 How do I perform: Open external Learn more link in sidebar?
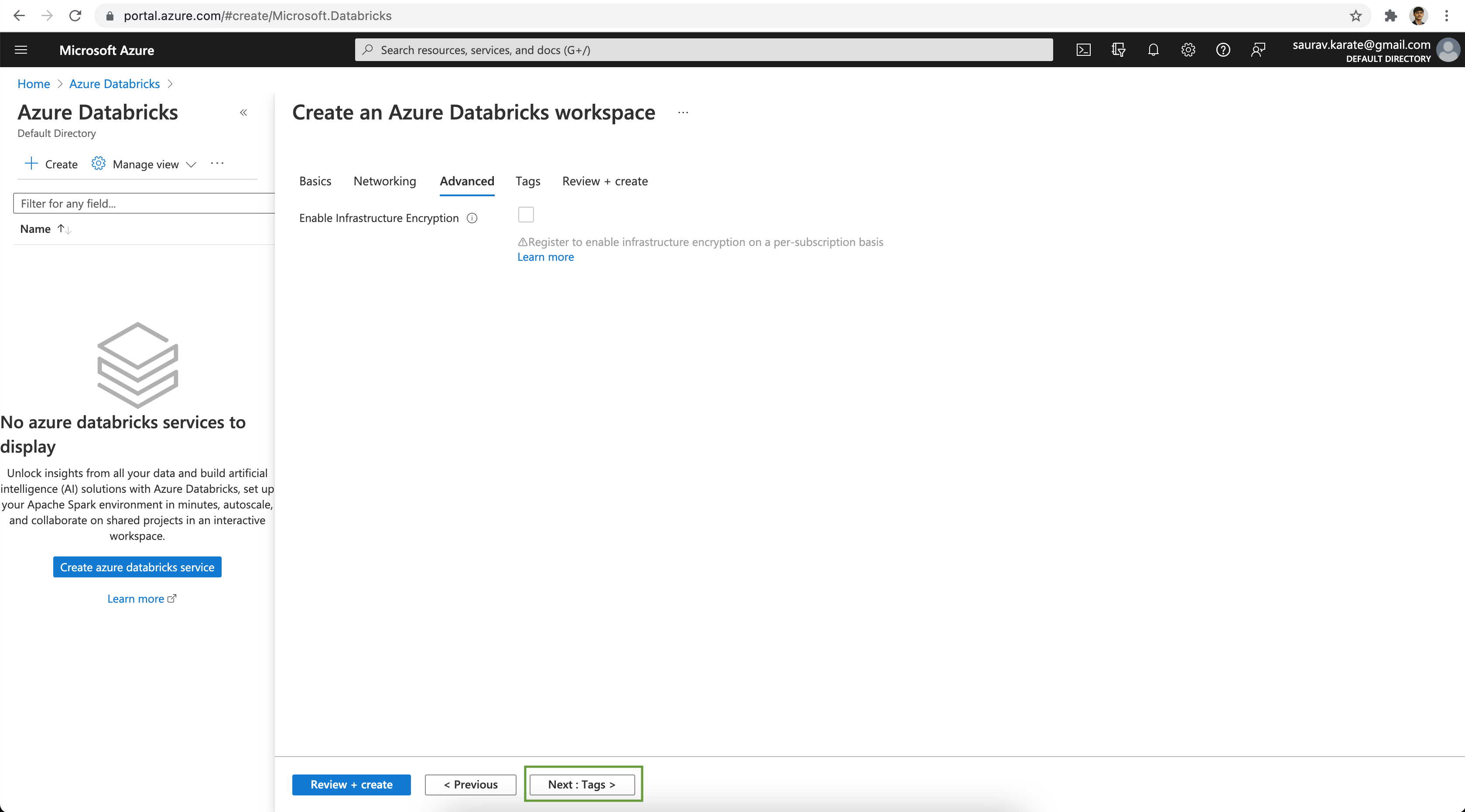[x=142, y=599]
